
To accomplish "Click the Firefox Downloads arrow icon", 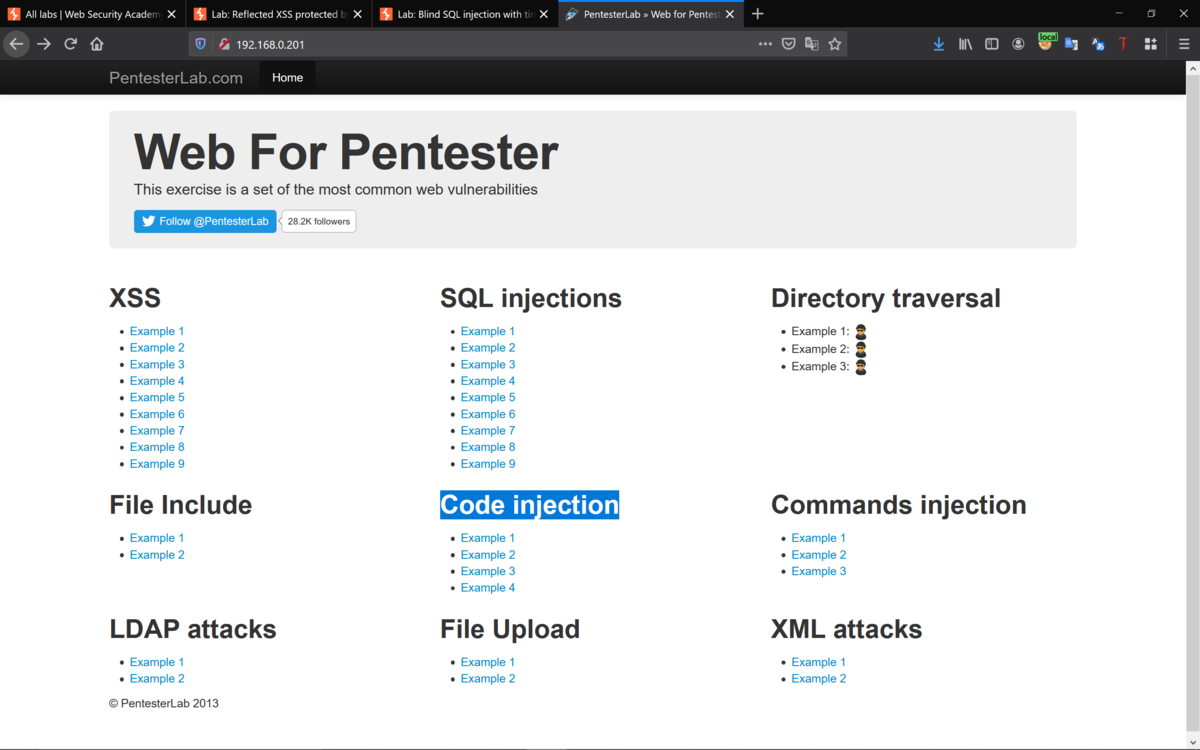I will [x=938, y=44].
